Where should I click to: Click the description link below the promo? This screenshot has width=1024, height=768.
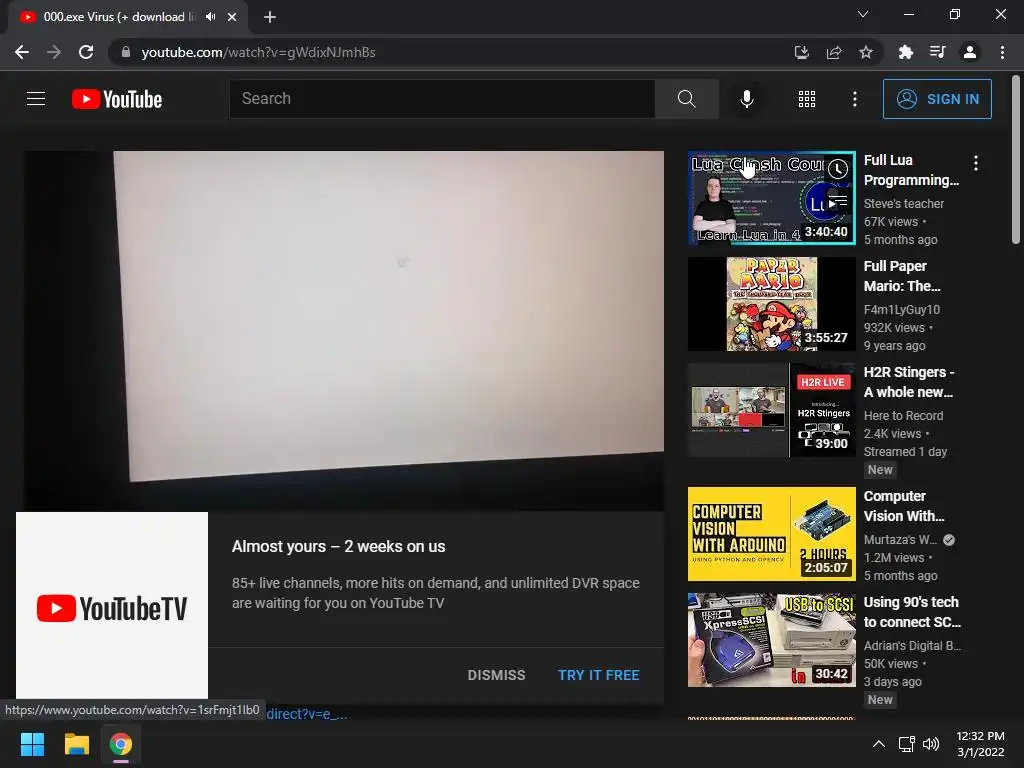306,714
